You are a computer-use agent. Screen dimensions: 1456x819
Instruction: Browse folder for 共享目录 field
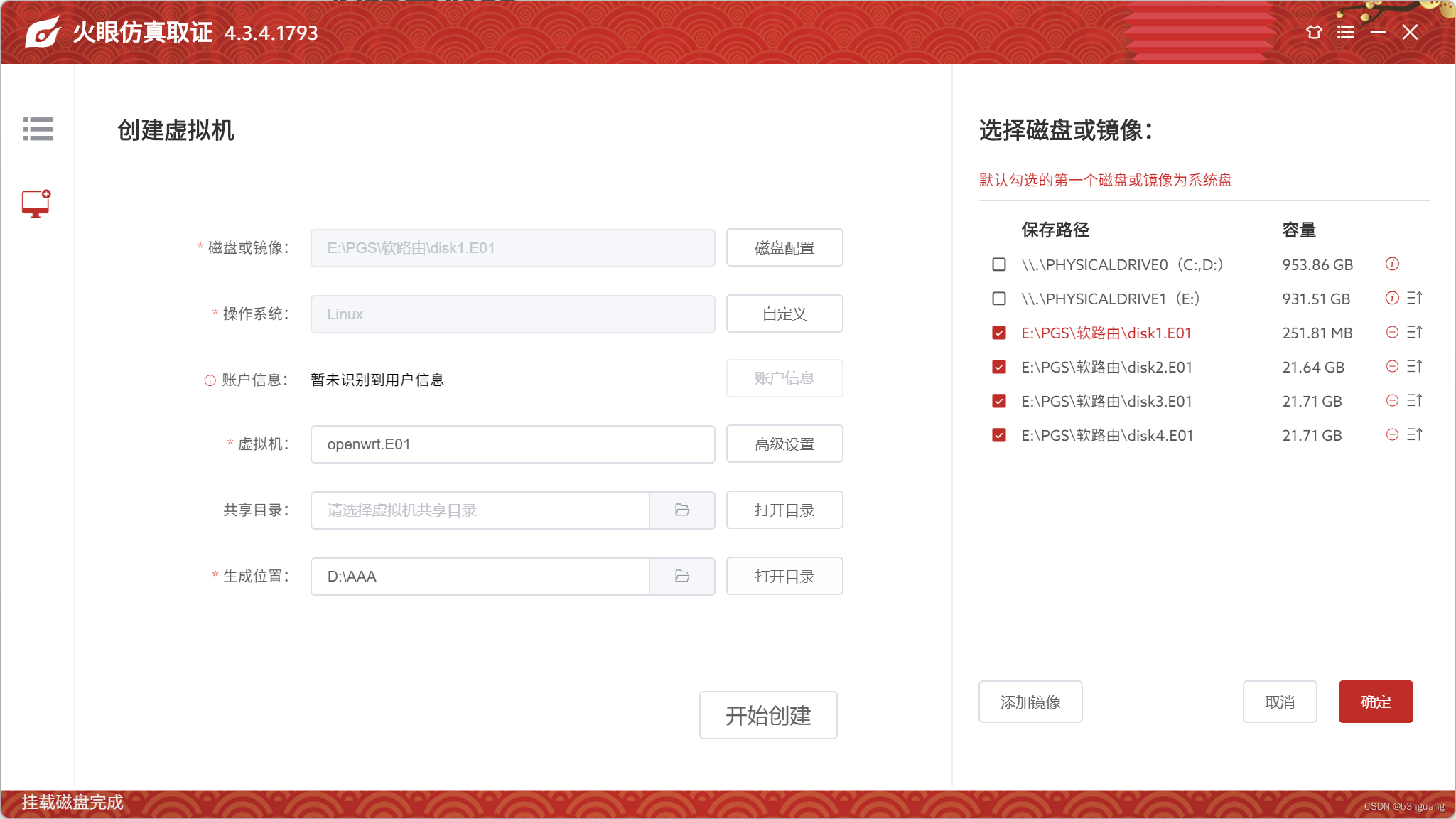point(681,510)
